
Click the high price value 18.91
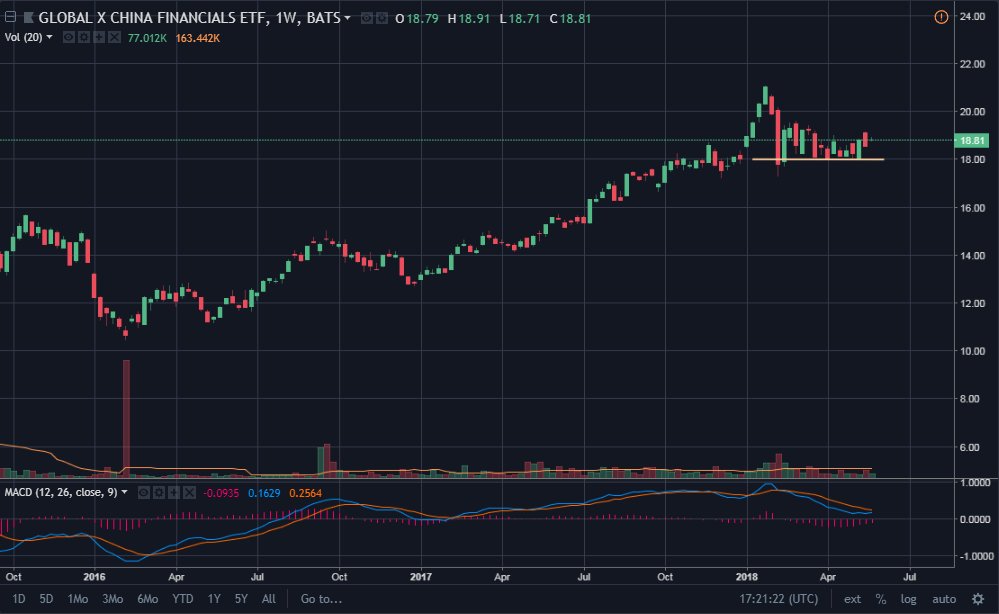click(x=474, y=18)
